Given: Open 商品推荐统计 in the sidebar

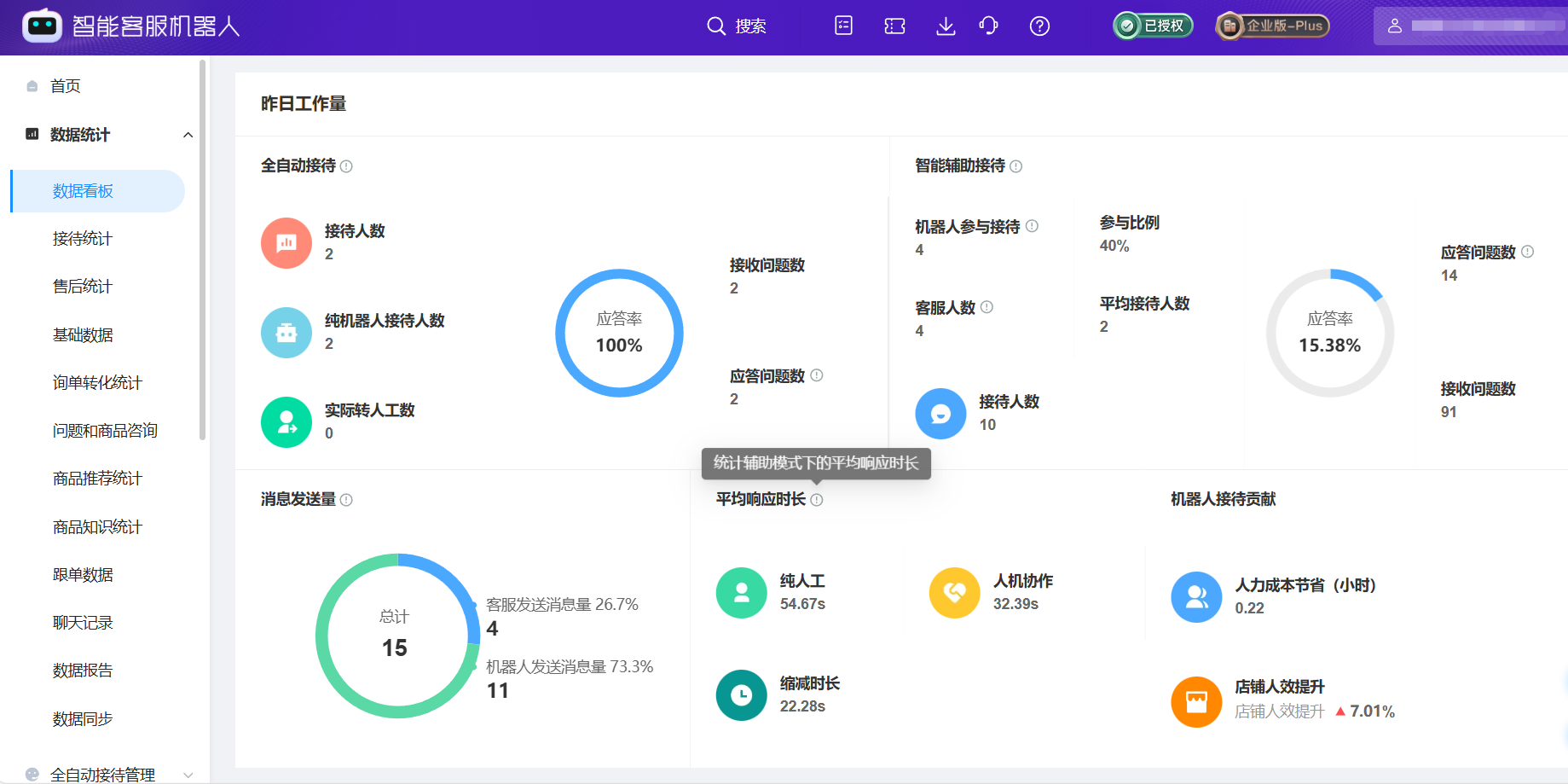Looking at the screenshot, I should click(x=97, y=479).
